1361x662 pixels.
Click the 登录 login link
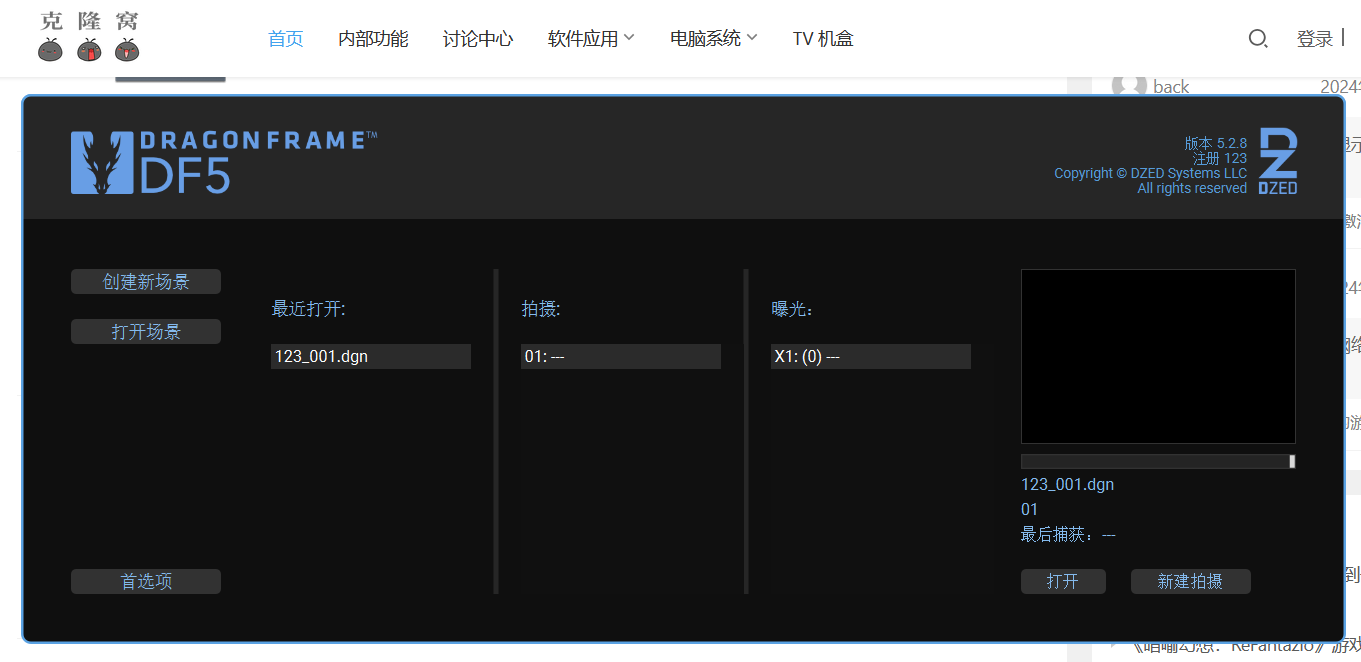point(1315,39)
